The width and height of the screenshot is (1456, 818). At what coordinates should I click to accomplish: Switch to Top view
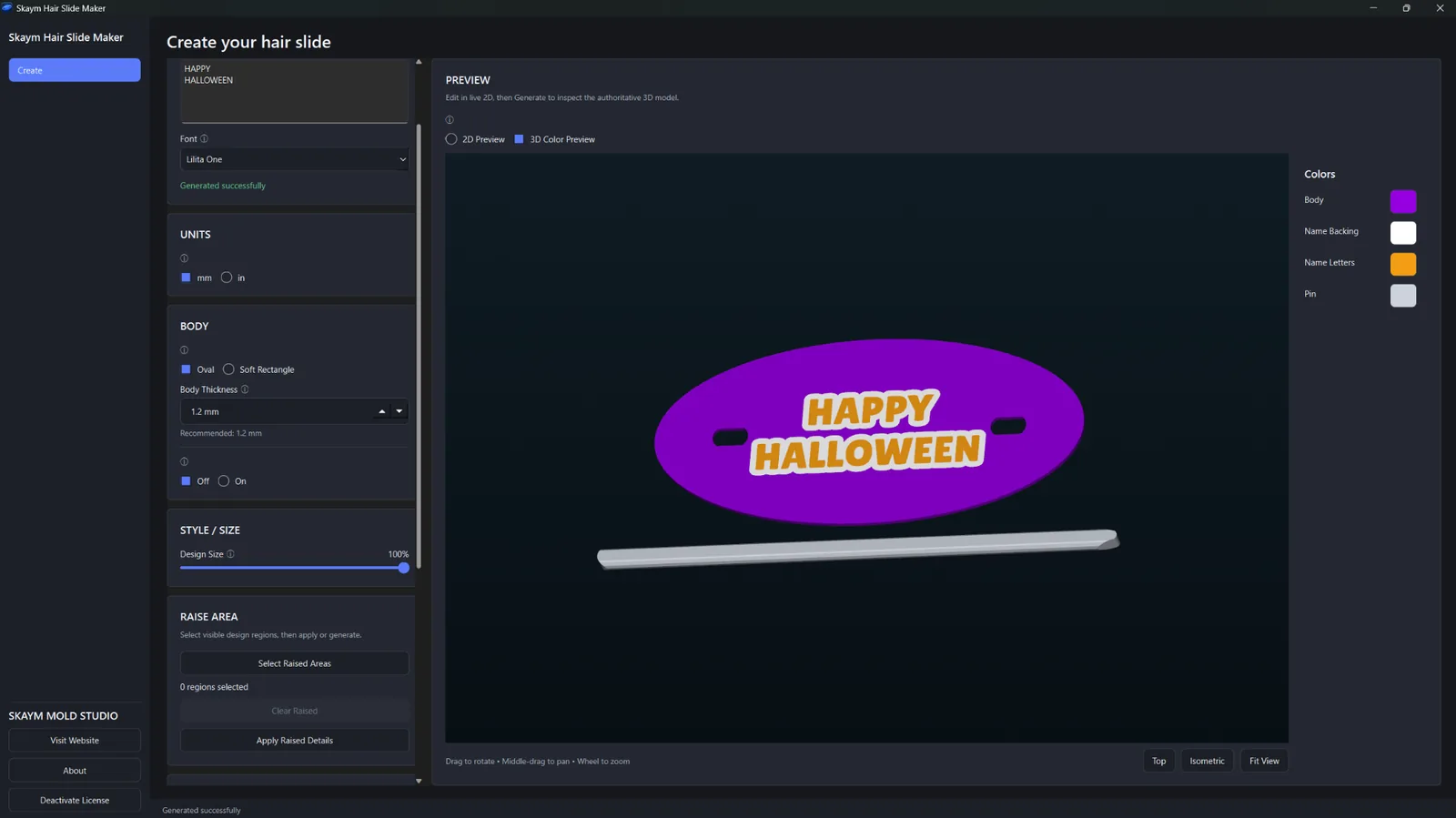click(1159, 762)
